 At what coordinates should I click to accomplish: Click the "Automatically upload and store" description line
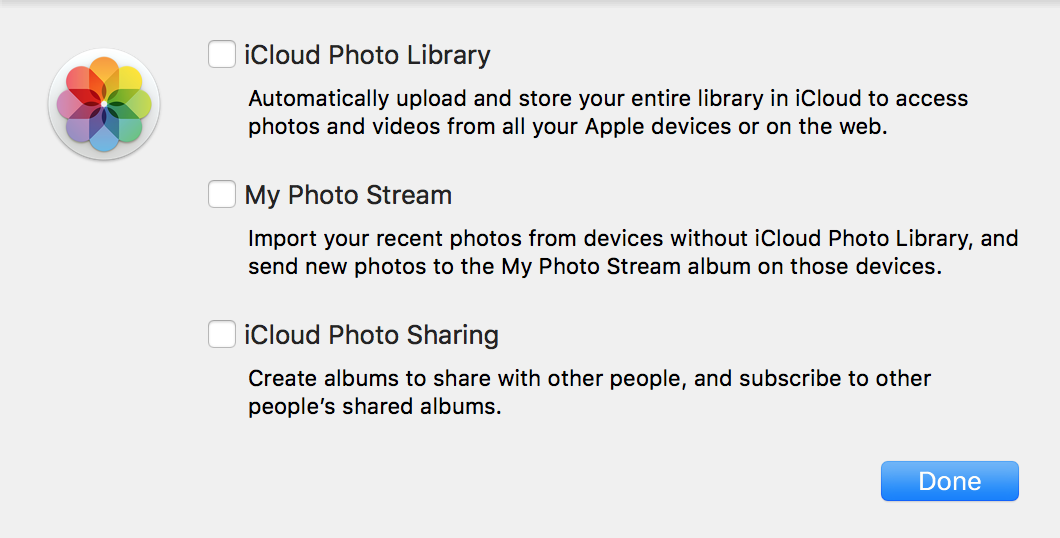point(608,99)
